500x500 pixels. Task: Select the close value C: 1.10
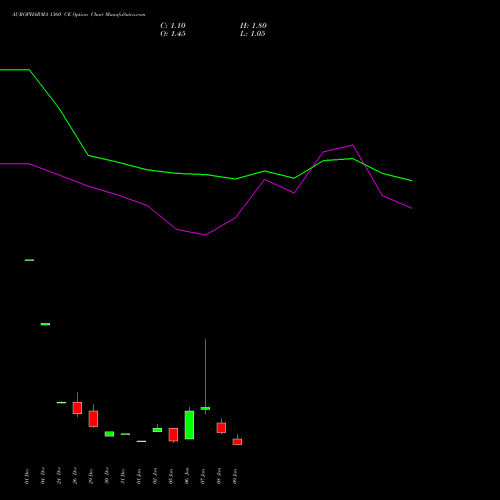[x=173, y=26]
